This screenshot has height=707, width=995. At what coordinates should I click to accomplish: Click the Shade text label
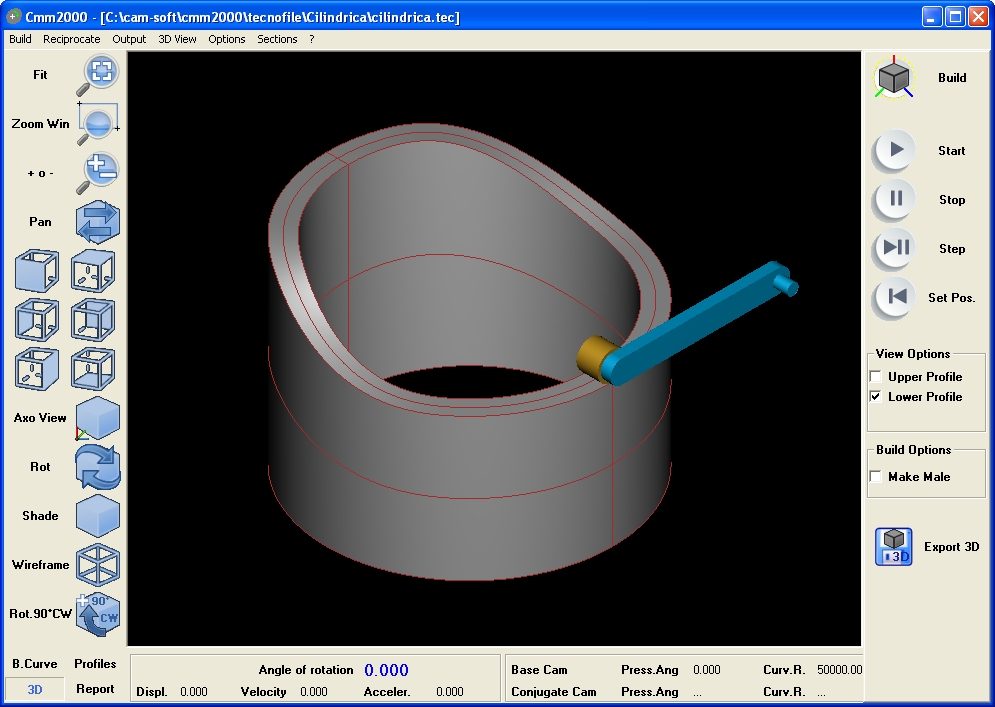tap(40, 516)
